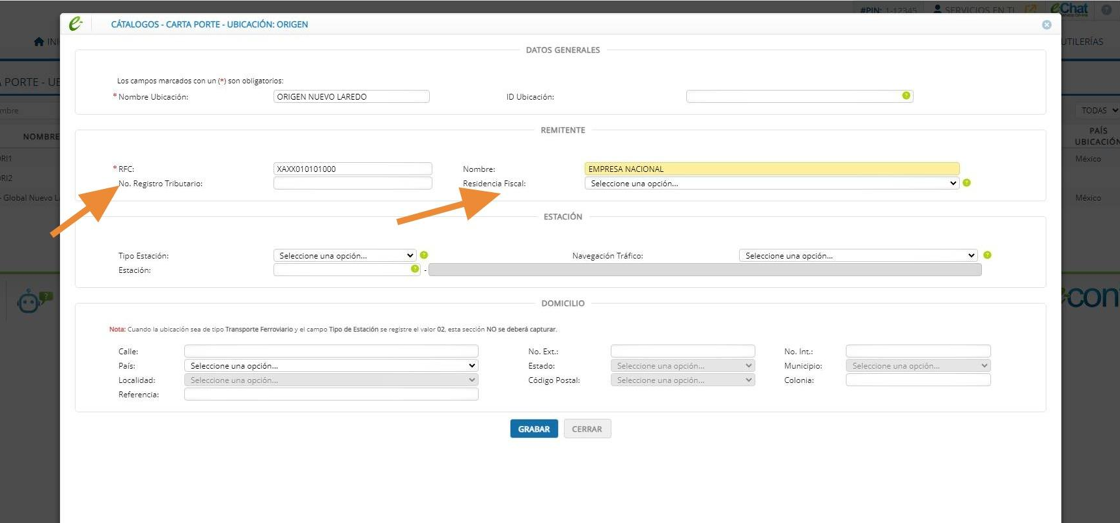Viewport: 1120px width, 523px height.
Task: Open the Tipo Estación dropdown
Action: coord(344,255)
